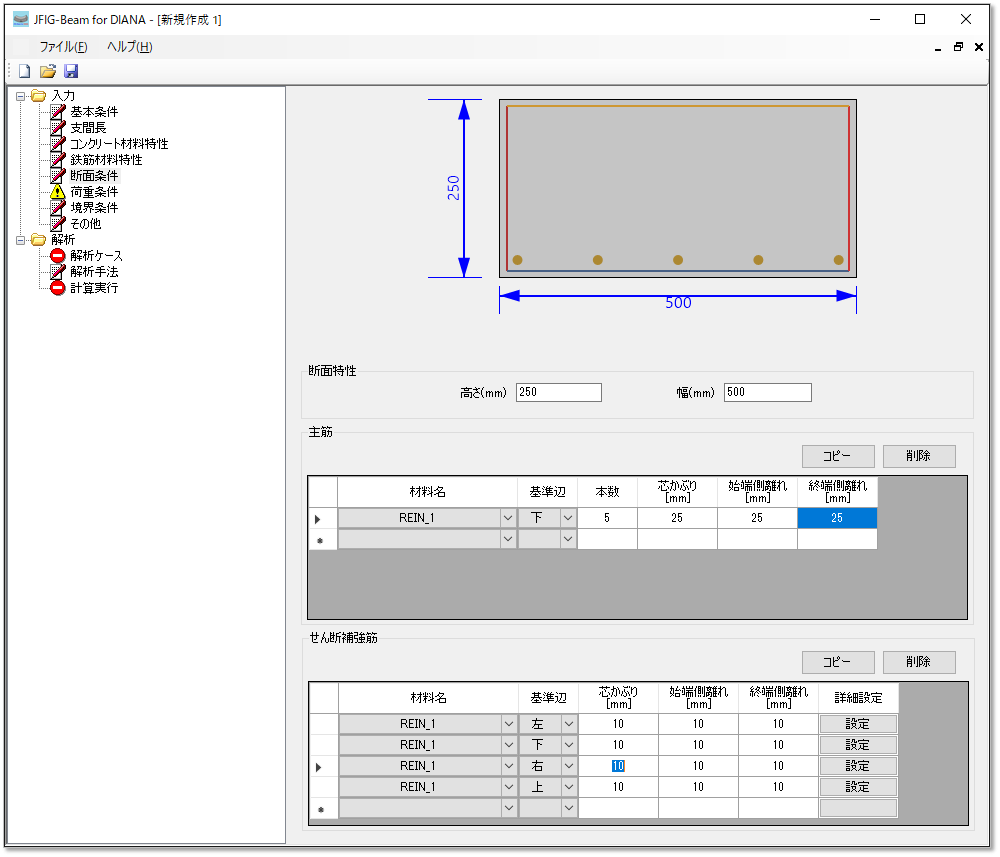
Task: Click the Save disk toolbar icon
Action: [70, 71]
